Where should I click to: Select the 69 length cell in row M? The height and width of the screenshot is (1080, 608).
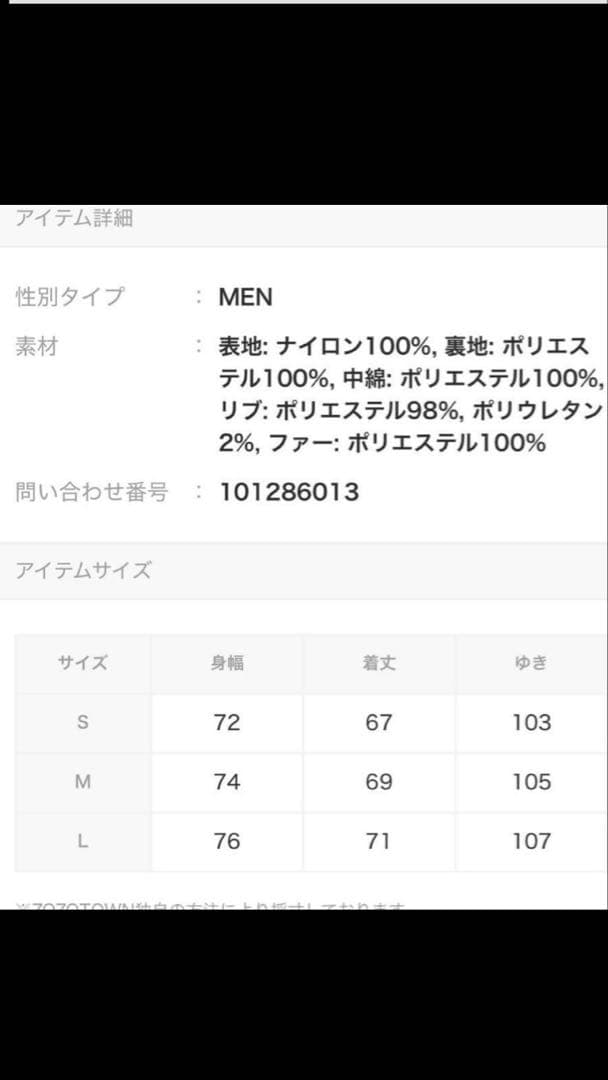(379, 782)
